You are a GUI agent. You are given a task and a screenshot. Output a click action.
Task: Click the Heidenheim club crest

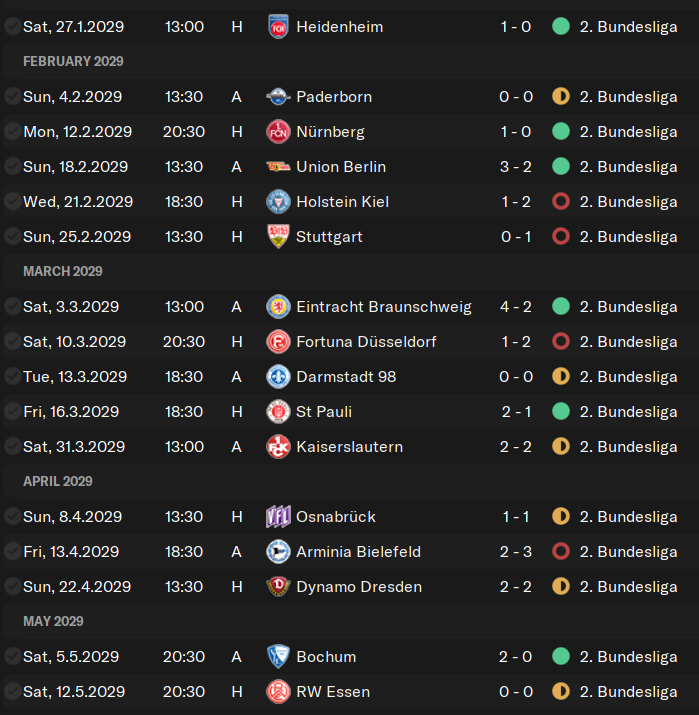pos(278,27)
